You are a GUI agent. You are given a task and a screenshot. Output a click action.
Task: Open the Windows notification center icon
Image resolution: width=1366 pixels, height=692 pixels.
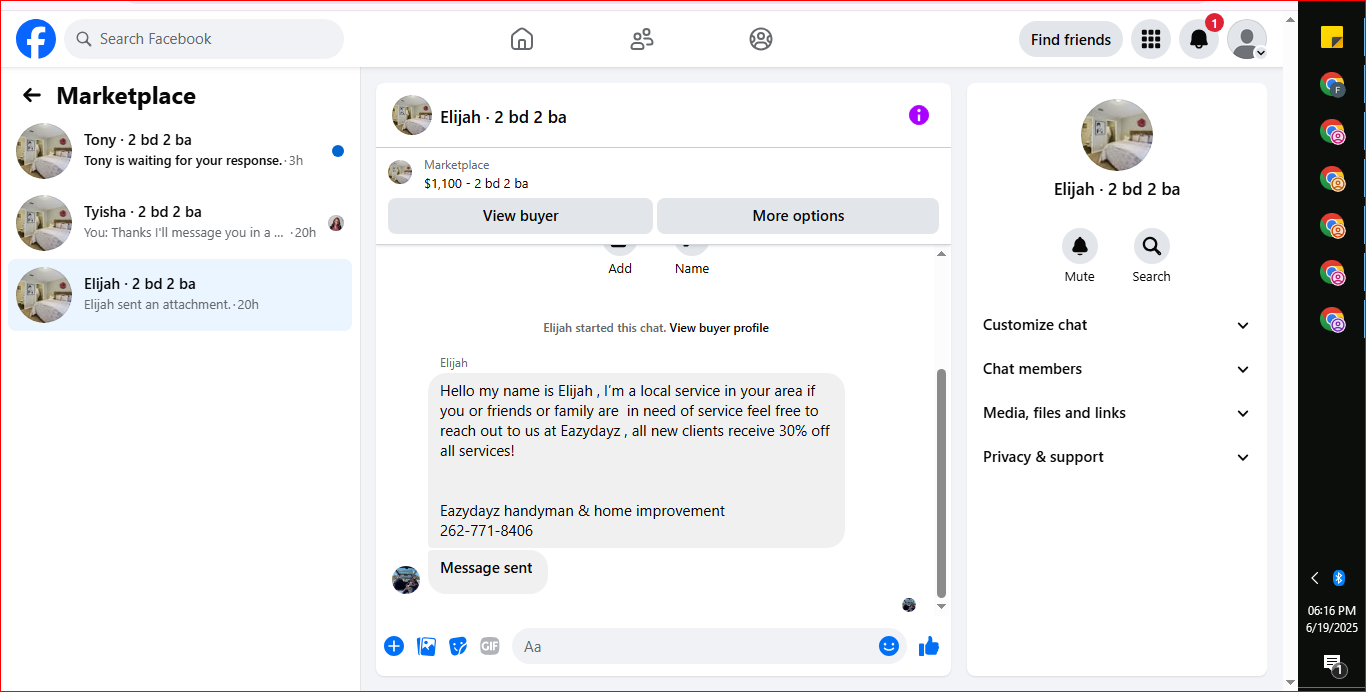click(1332, 663)
